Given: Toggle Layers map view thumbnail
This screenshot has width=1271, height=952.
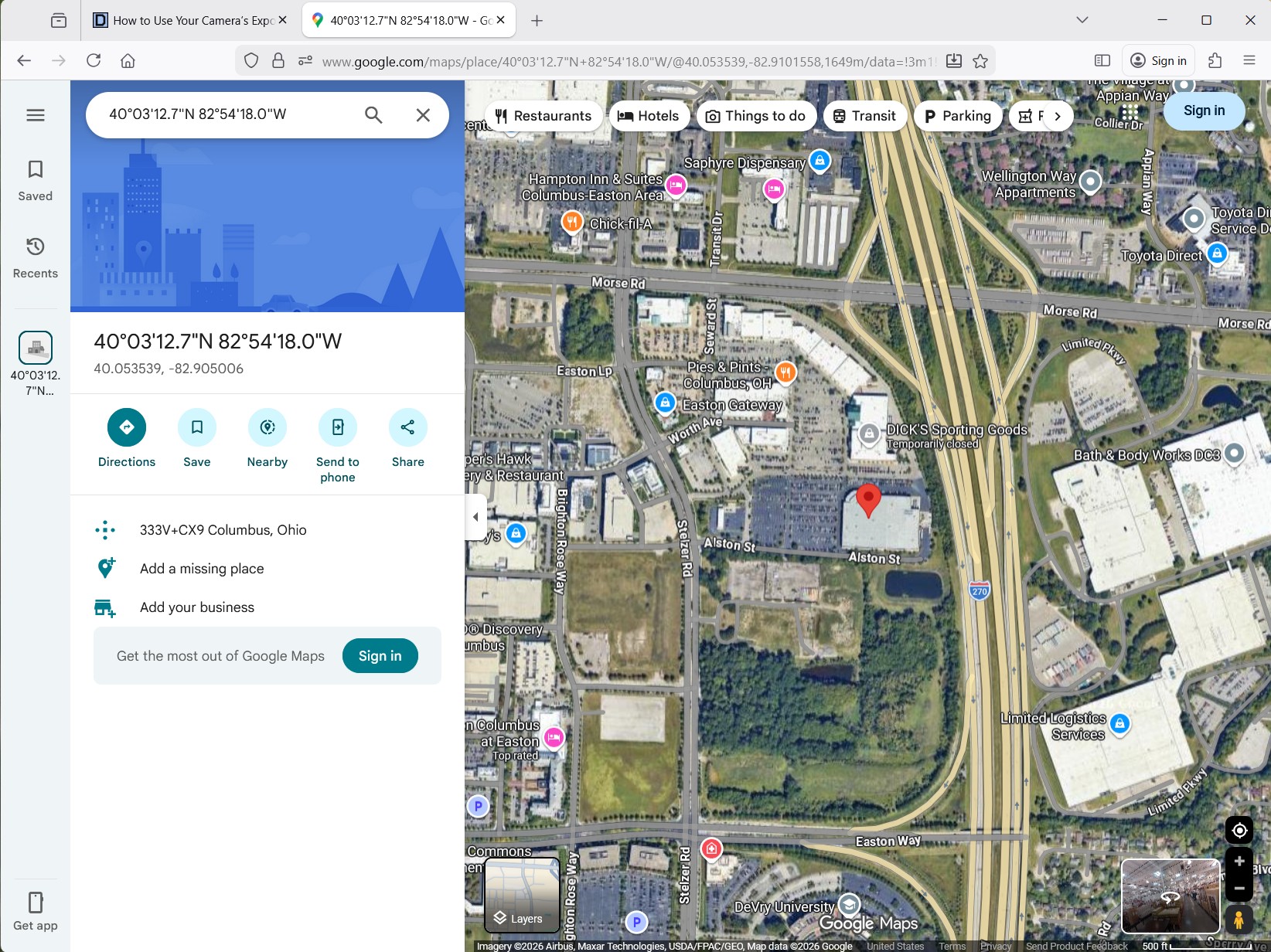Looking at the screenshot, I should point(522,895).
